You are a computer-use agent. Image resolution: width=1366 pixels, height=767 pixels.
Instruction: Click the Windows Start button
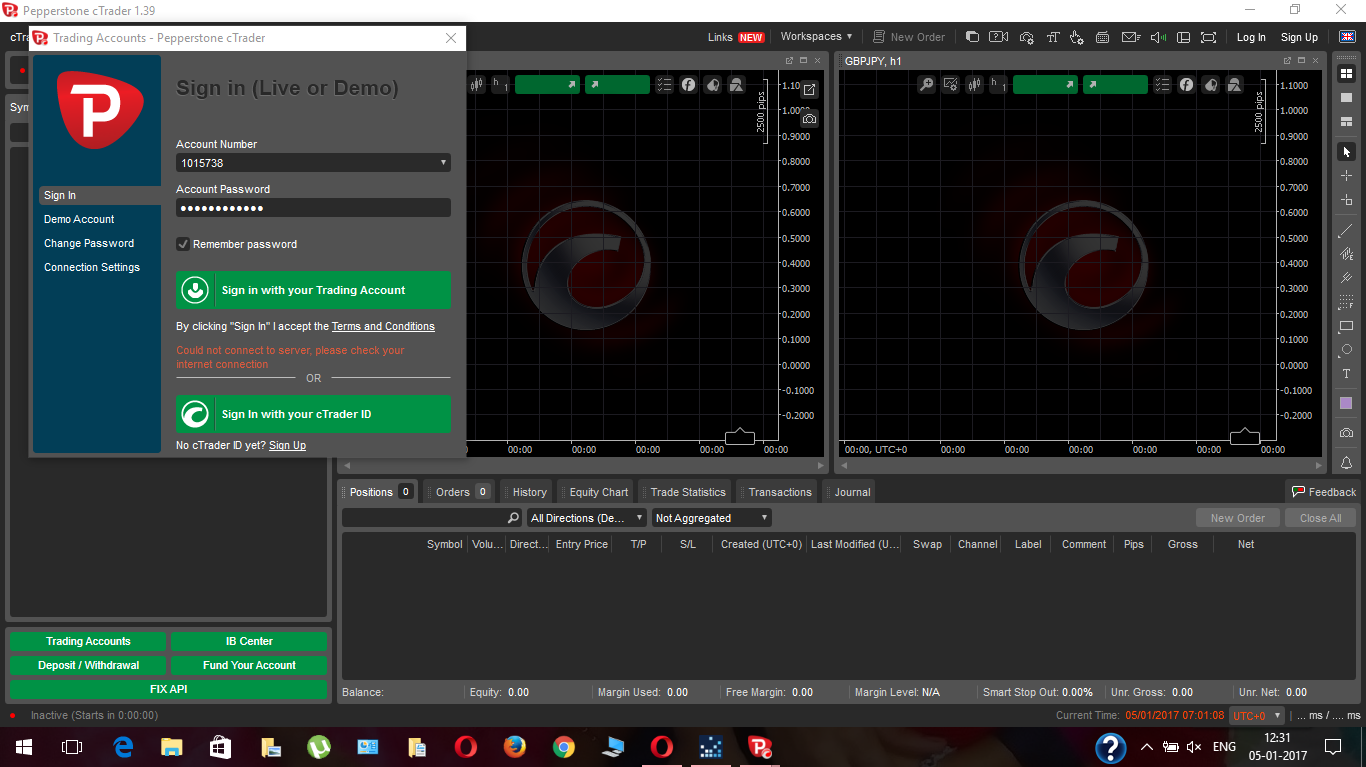23,746
